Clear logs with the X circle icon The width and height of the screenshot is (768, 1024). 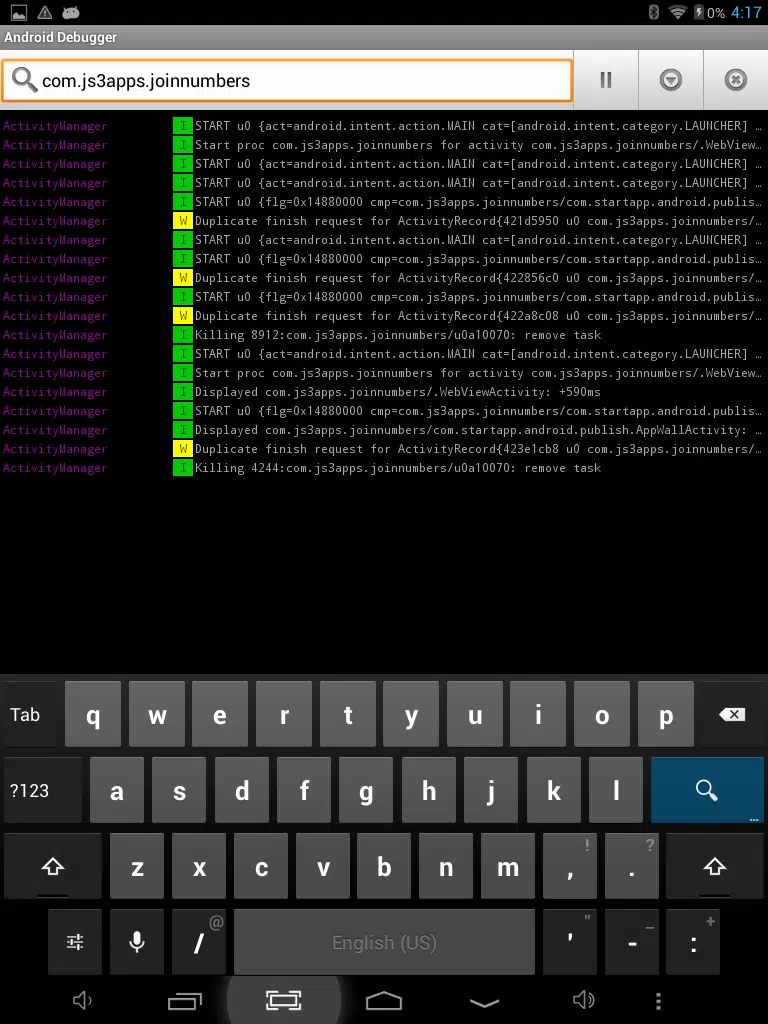click(x=735, y=80)
